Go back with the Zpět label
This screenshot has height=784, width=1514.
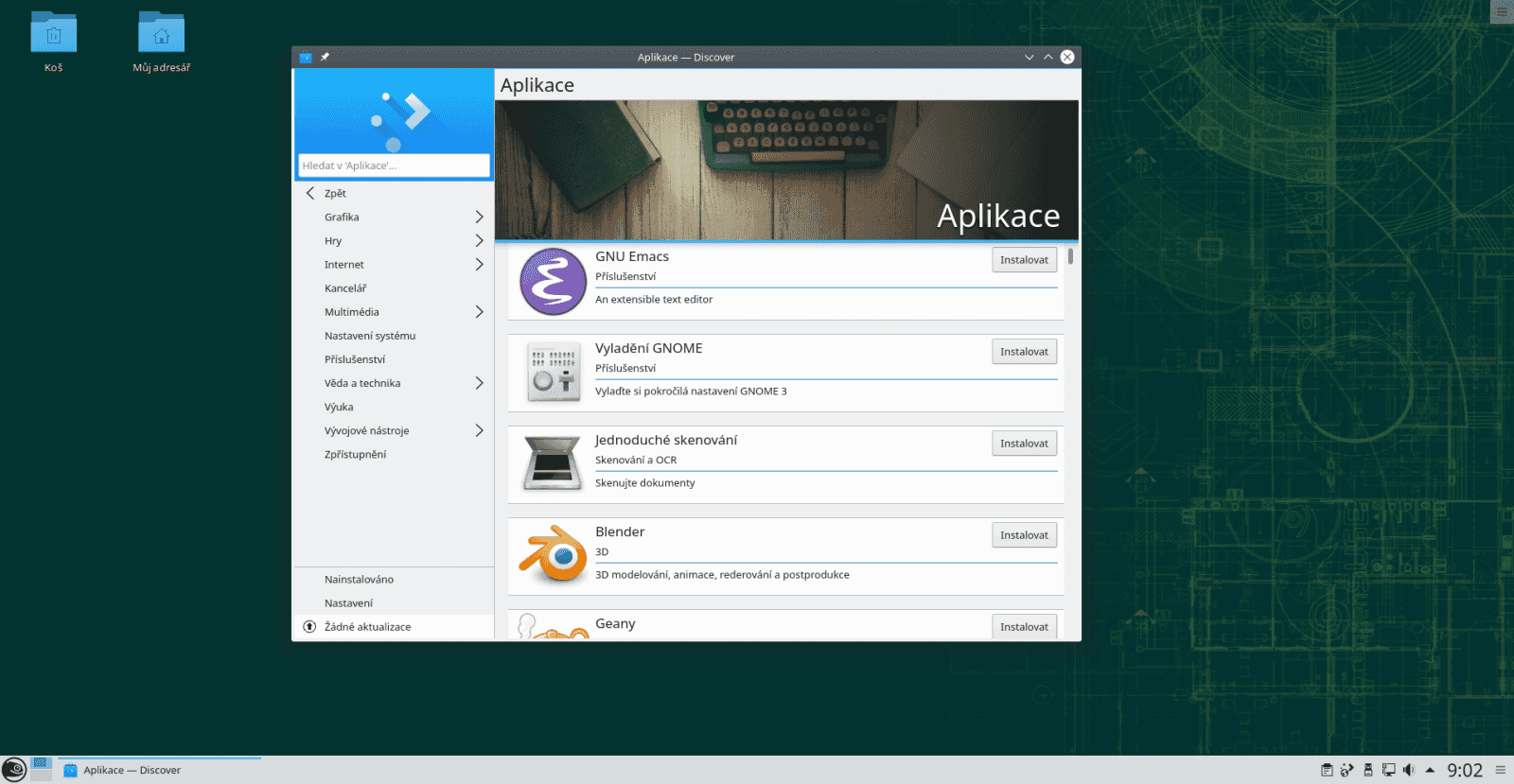coord(335,193)
